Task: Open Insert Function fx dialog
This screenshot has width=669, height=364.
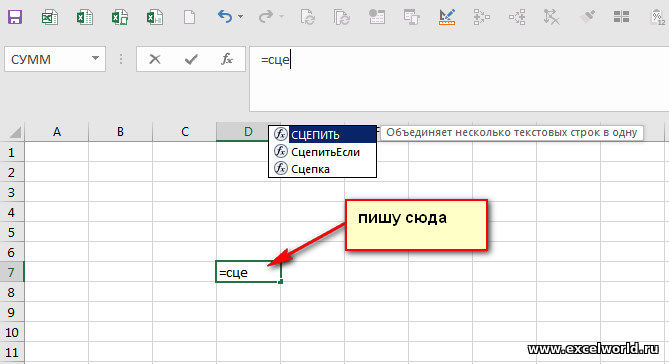Action: (227, 59)
